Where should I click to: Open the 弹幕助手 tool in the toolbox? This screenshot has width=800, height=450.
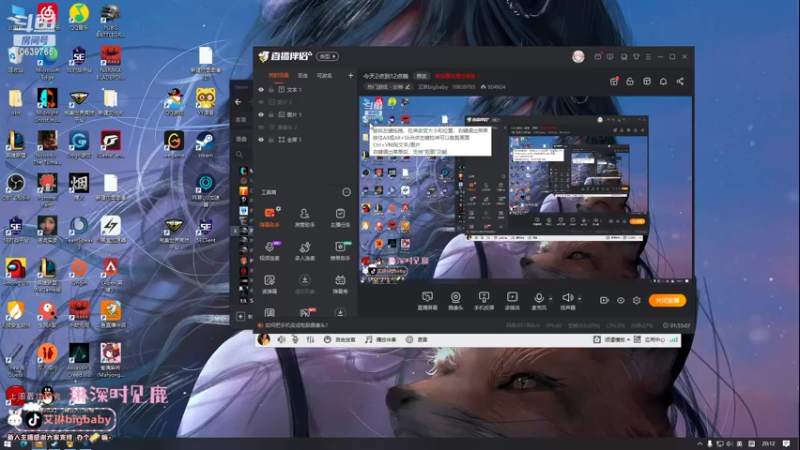click(269, 217)
